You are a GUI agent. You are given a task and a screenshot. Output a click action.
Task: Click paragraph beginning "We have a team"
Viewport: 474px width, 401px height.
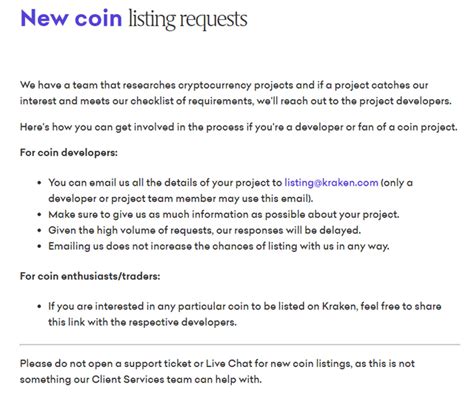[x=236, y=93]
